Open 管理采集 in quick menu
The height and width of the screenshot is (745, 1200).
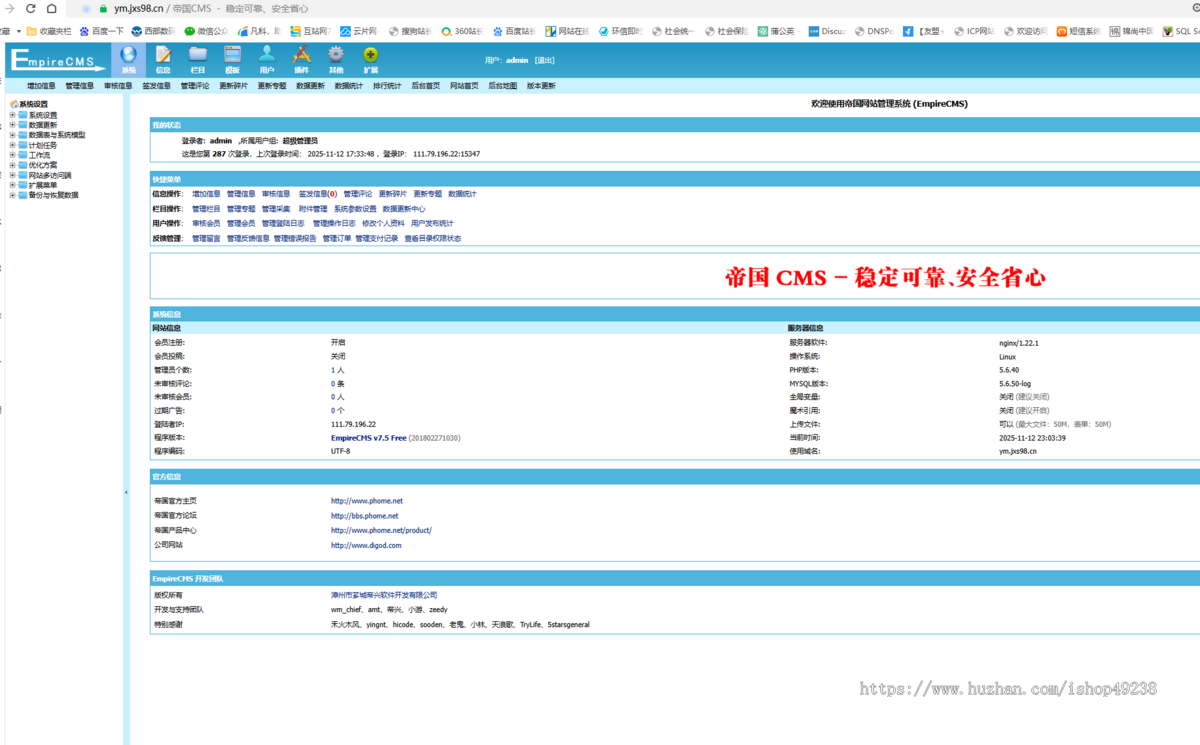pyautogui.click(x=276, y=209)
